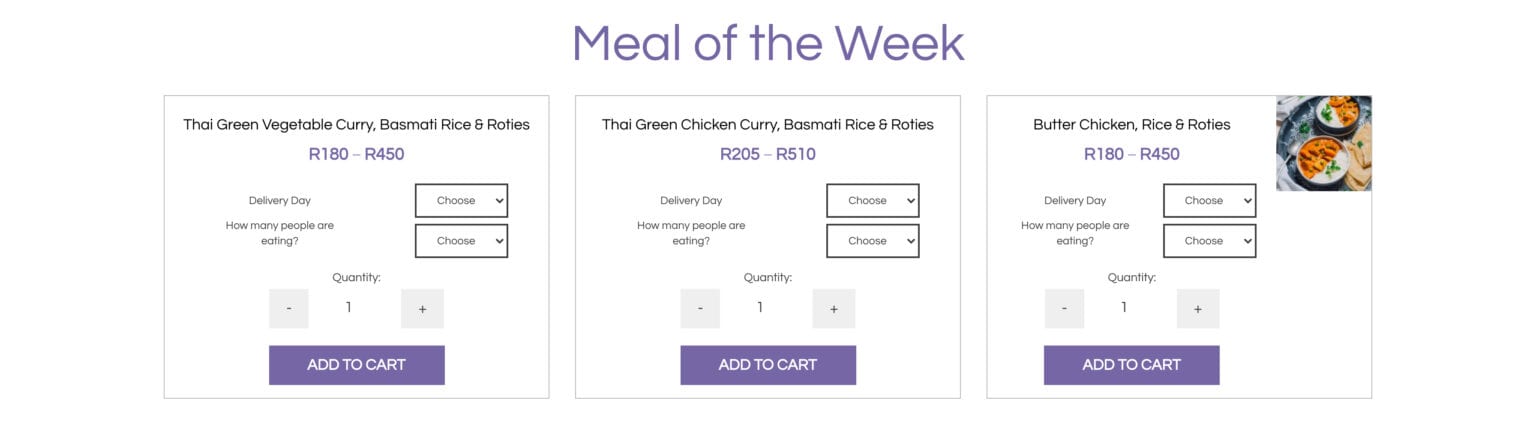Add Thai Green Chicken Curry to cart
The height and width of the screenshot is (445, 1536).
(768, 365)
